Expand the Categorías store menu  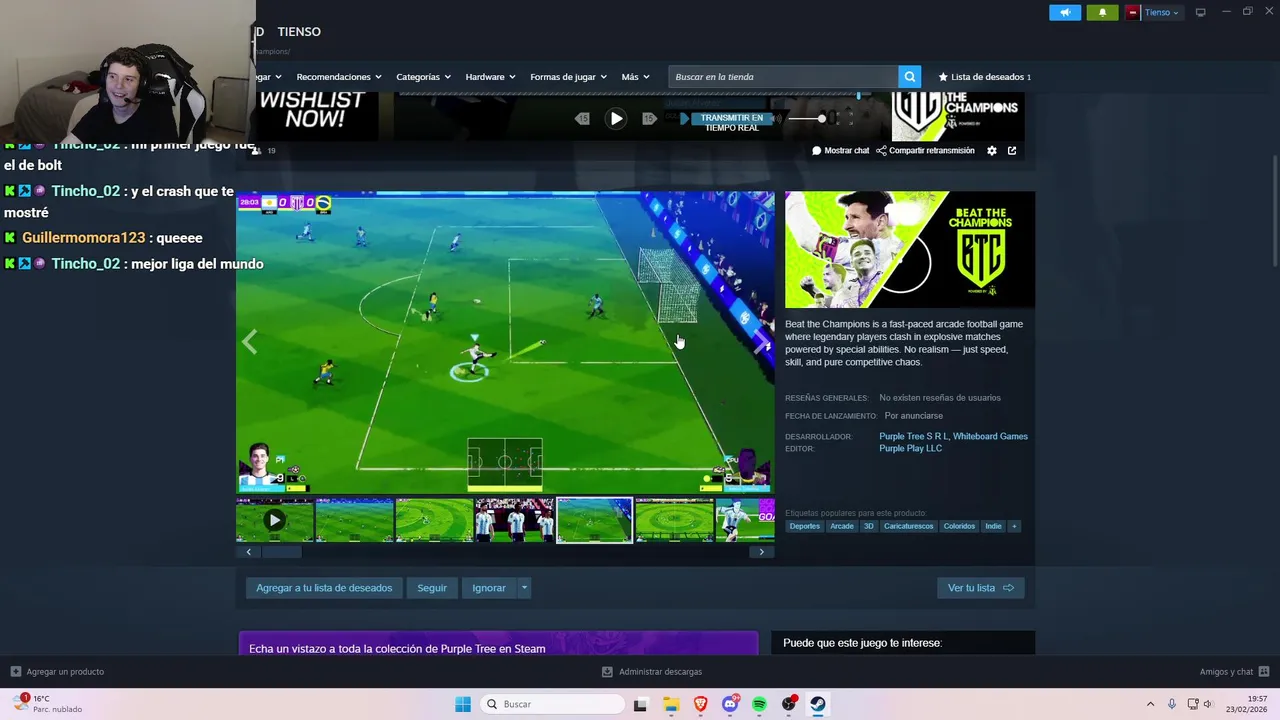pyautogui.click(x=423, y=77)
